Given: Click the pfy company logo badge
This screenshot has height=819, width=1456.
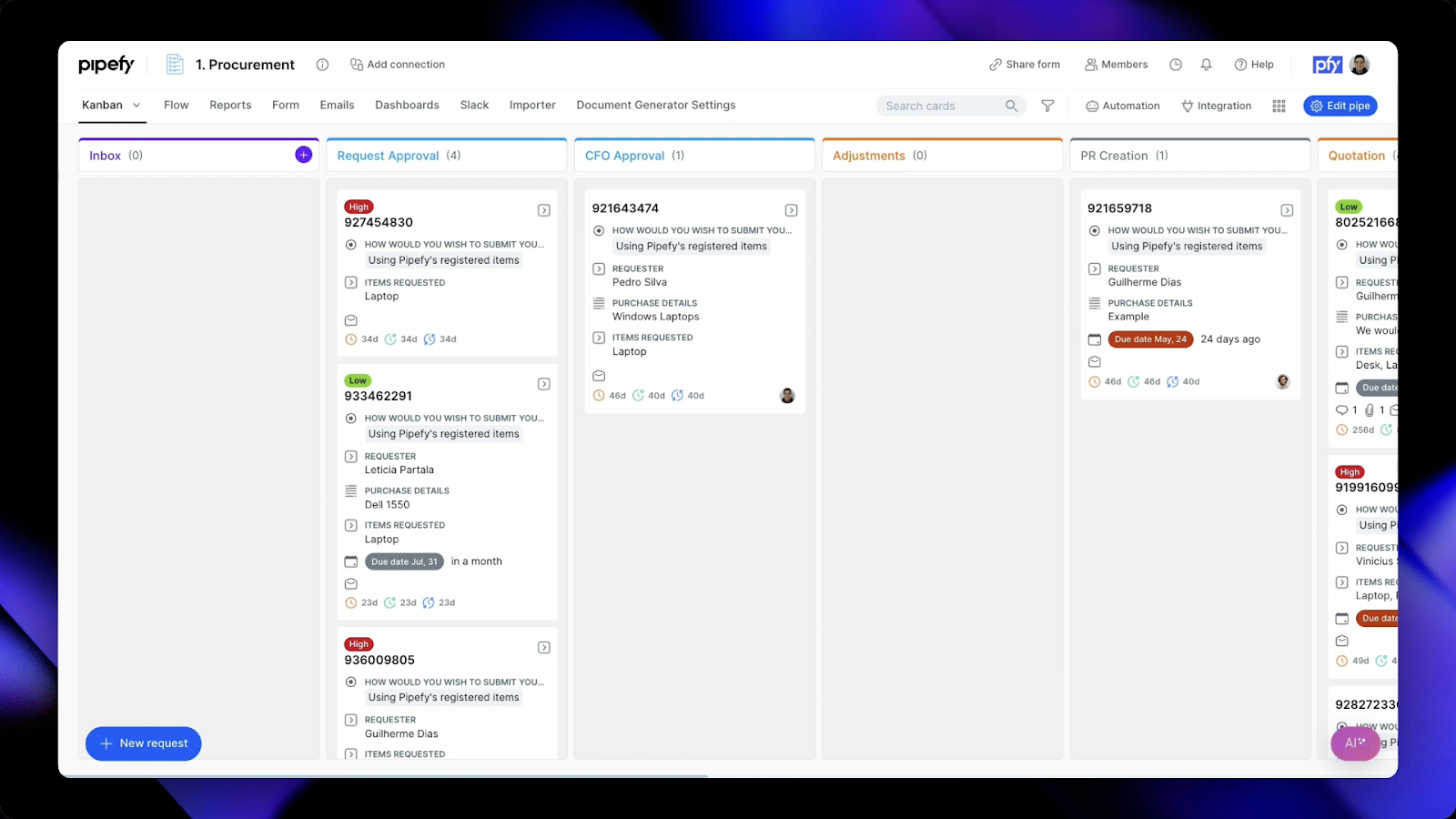Looking at the screenshot, I should point(1328,65).
